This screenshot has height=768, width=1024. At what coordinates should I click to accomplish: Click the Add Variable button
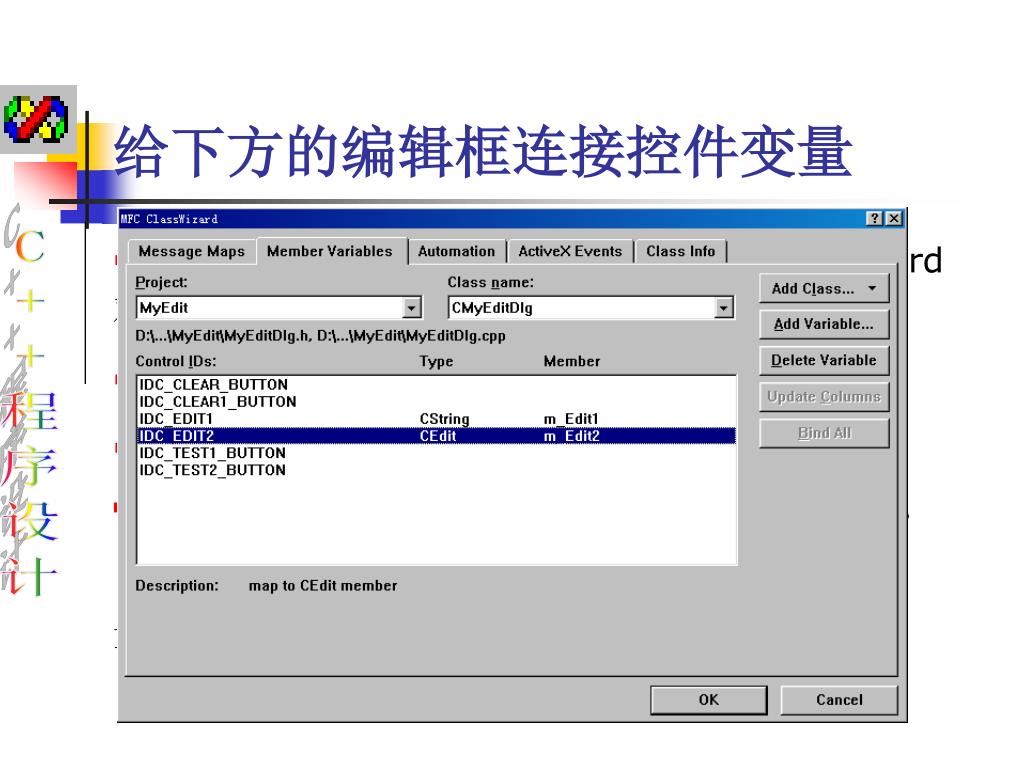pyautogui.click(x=824, y=325)
